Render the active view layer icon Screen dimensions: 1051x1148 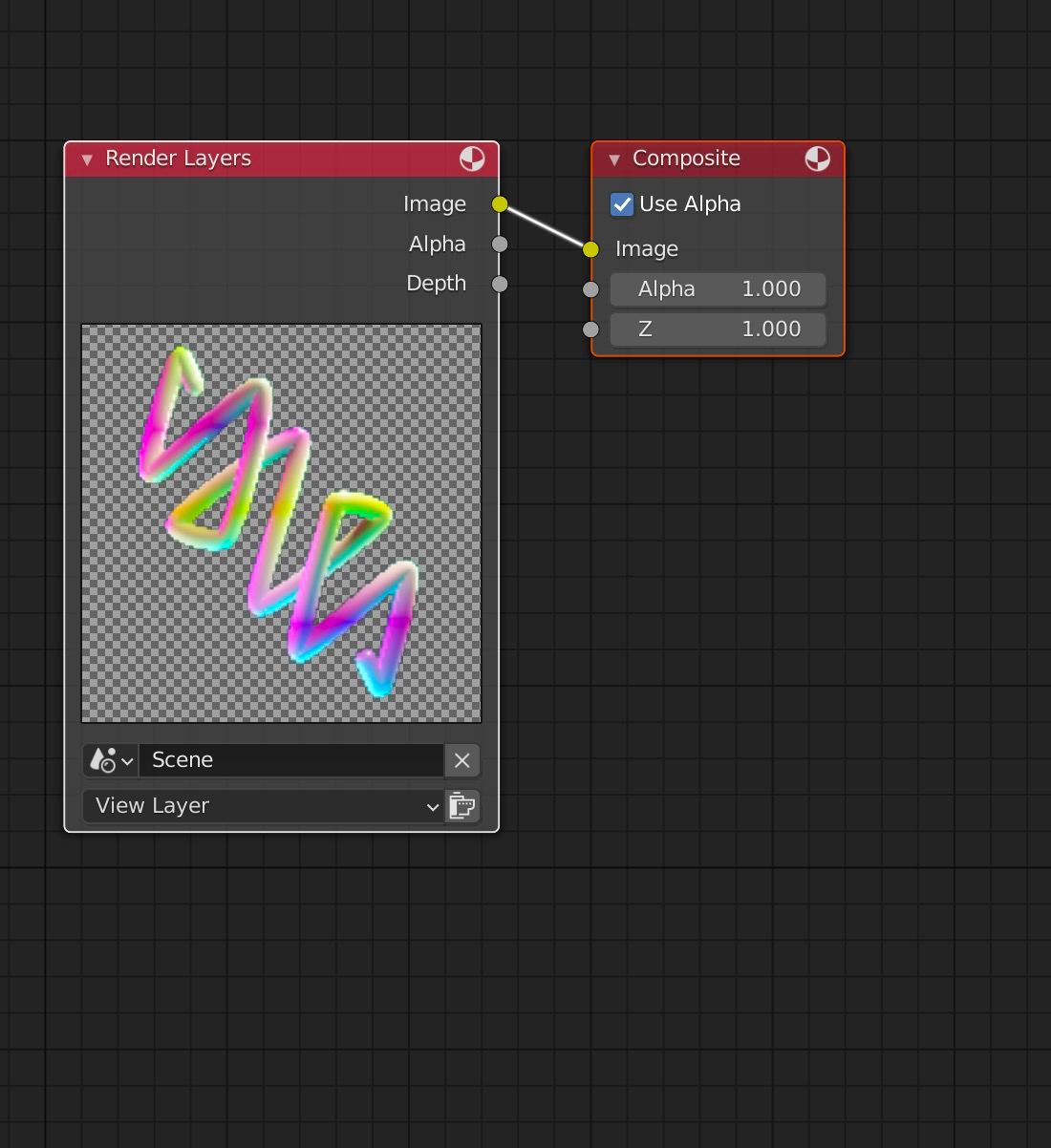[x=462, y=806]
